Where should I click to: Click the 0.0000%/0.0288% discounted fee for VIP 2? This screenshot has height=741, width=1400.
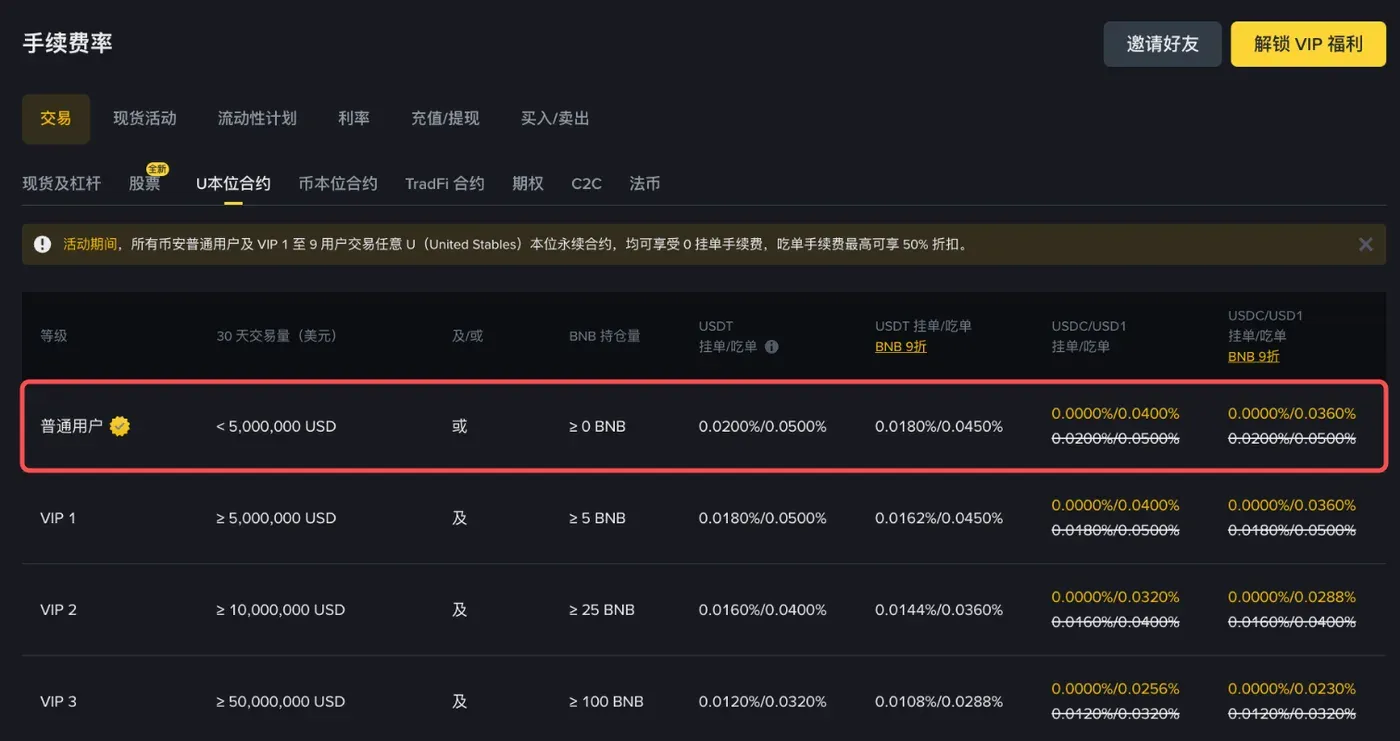pyautogui.click(x=1292, y=597)
